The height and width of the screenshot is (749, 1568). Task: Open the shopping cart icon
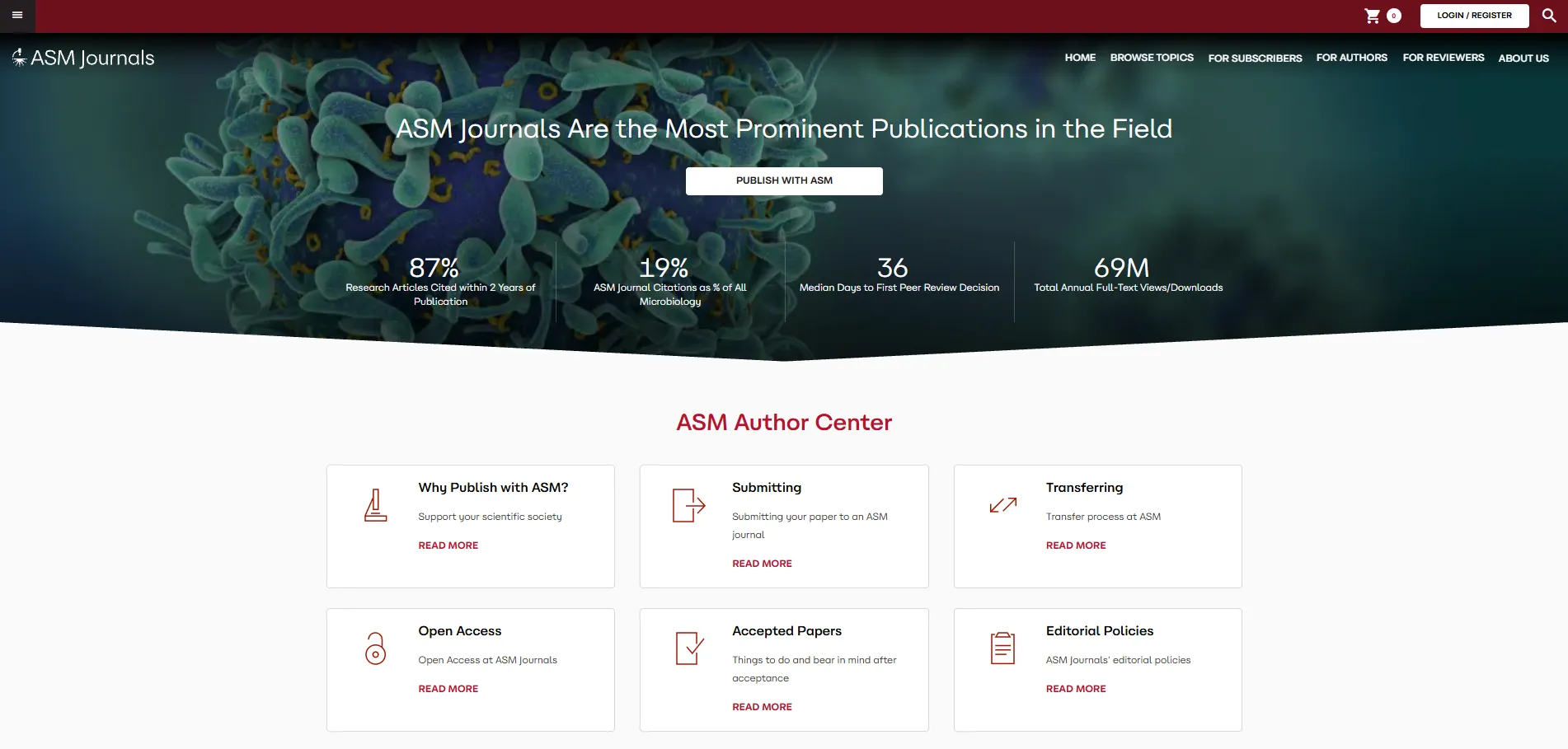point(1373,16)
